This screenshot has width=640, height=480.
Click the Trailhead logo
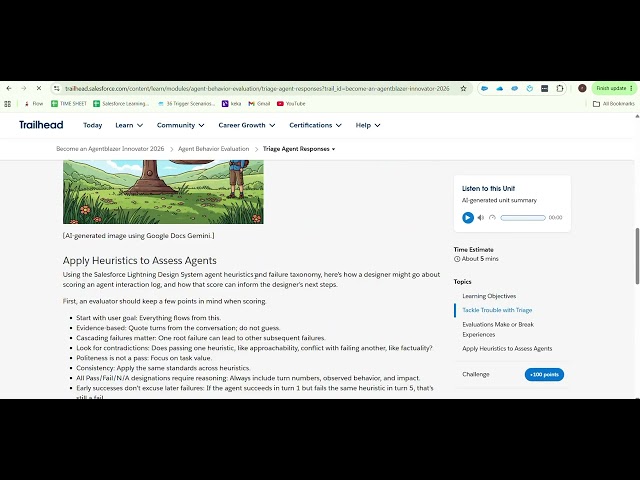[41, 125]
